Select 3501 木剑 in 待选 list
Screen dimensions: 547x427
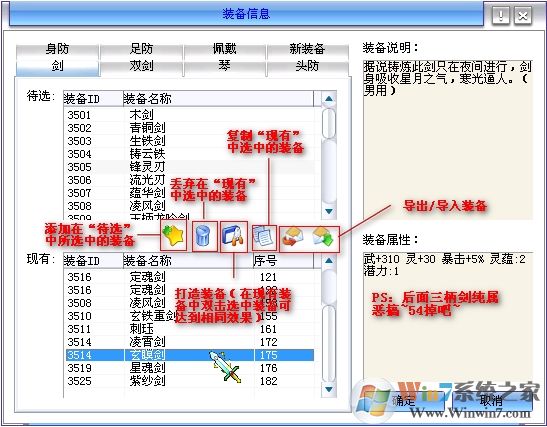coord(190,115)
